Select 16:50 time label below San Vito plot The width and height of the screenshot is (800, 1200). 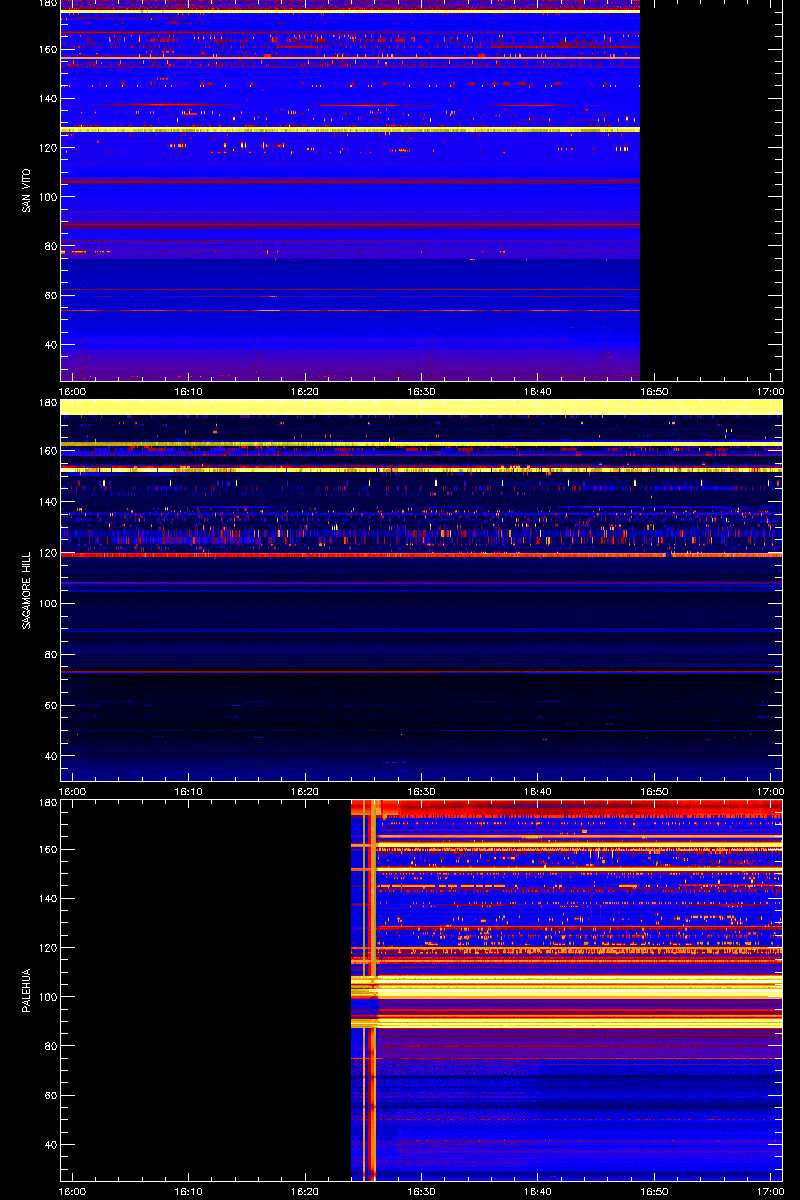[654, 392]
